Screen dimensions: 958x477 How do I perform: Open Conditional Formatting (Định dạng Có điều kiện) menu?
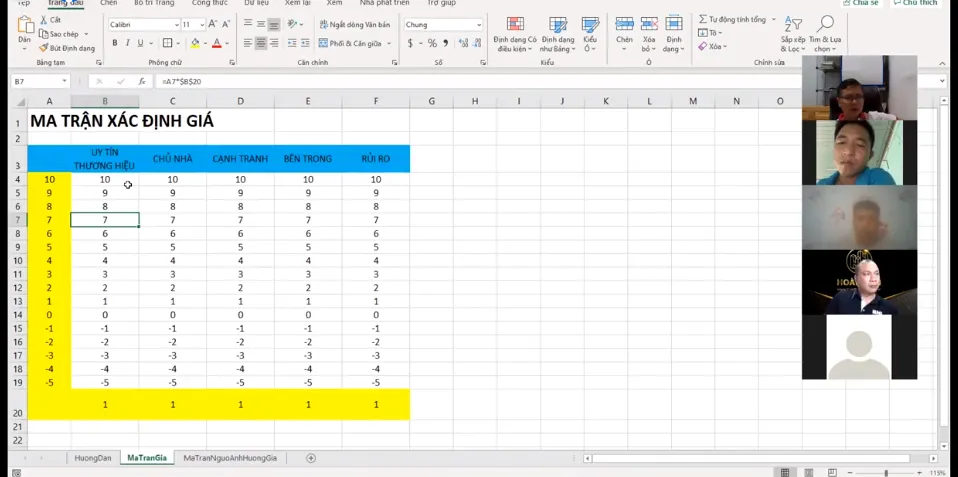tap(515, 34)
